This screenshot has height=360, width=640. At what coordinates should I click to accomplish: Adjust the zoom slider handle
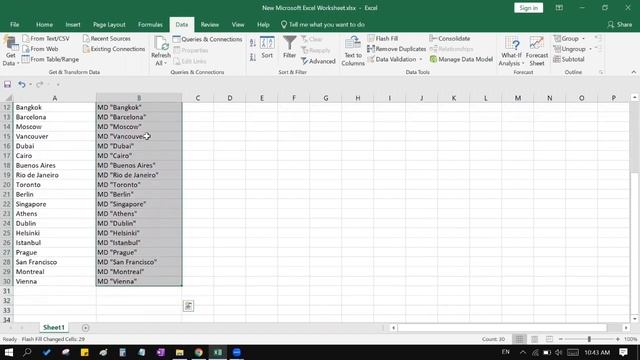point(589,339)
